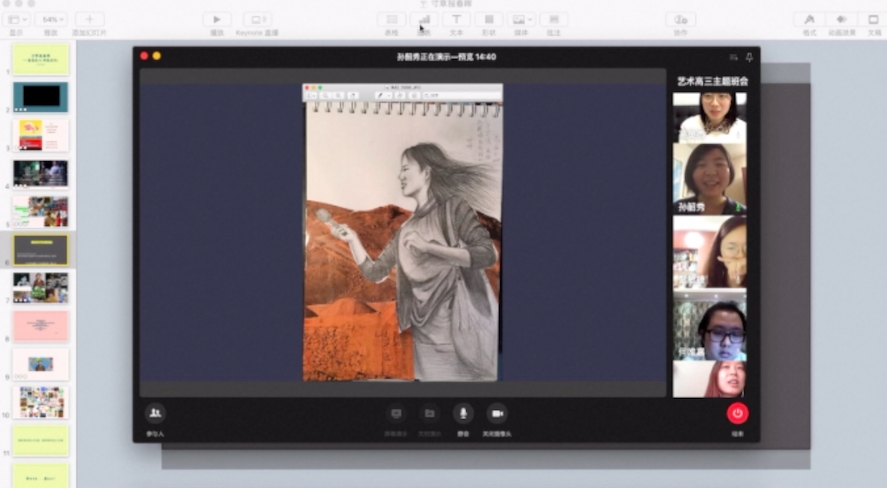Click the third participant video with bookshelf background
Image resolution: width=887 pixels, height=488 pixels.
709,252
